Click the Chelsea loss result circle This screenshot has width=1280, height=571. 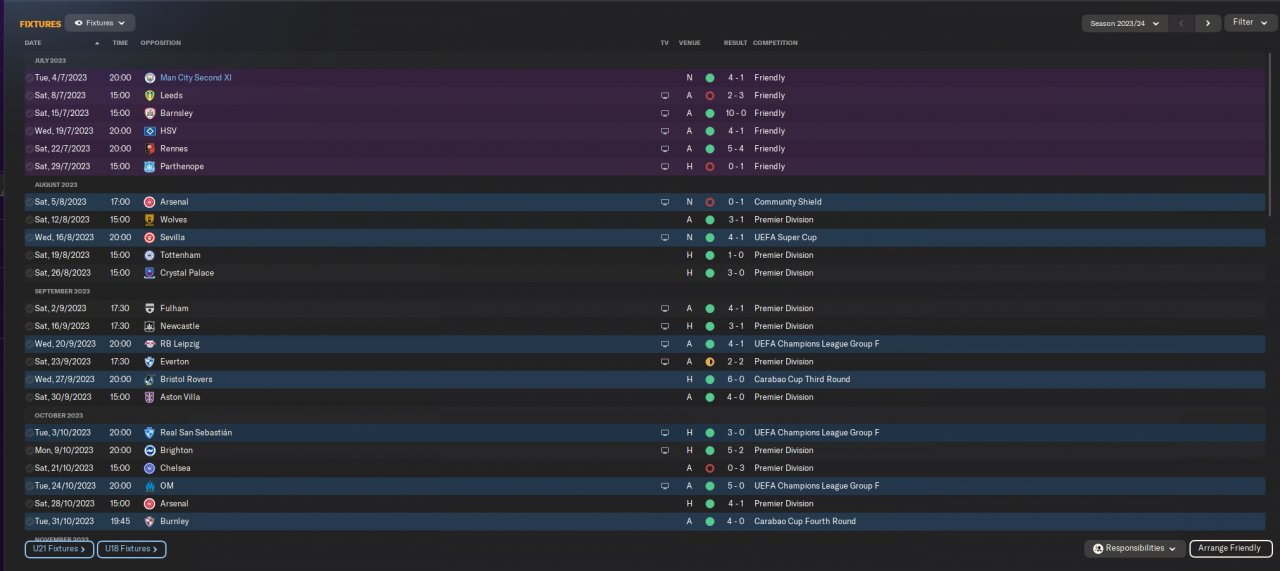[709, 468]
